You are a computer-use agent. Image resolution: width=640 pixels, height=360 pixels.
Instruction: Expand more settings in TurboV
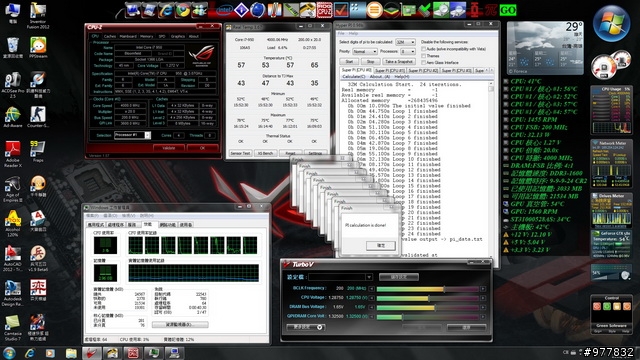point(305,327)
